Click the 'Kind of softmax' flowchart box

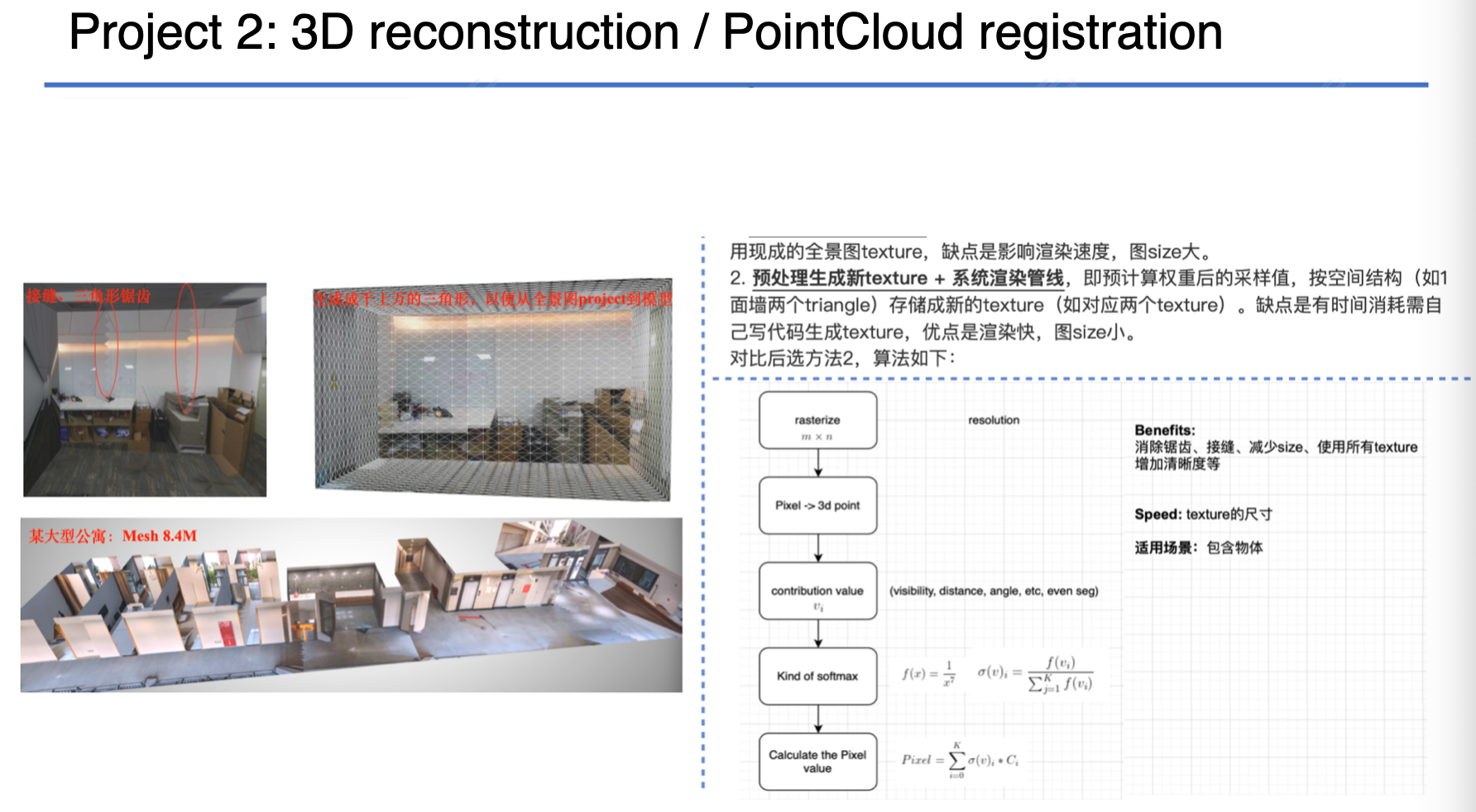(817, 676)
